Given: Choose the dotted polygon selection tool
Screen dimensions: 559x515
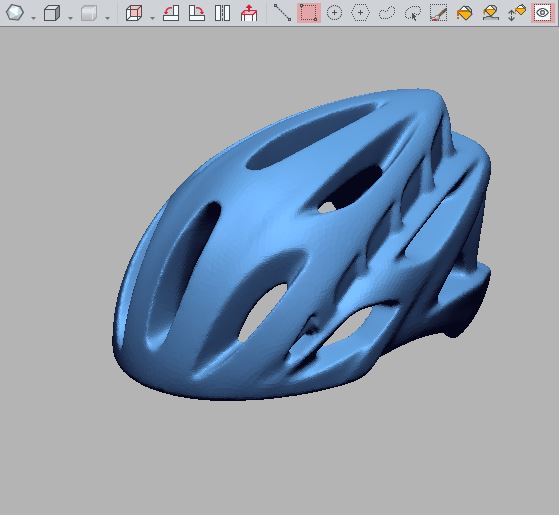Looking at the screenshot, I should 360,13.
